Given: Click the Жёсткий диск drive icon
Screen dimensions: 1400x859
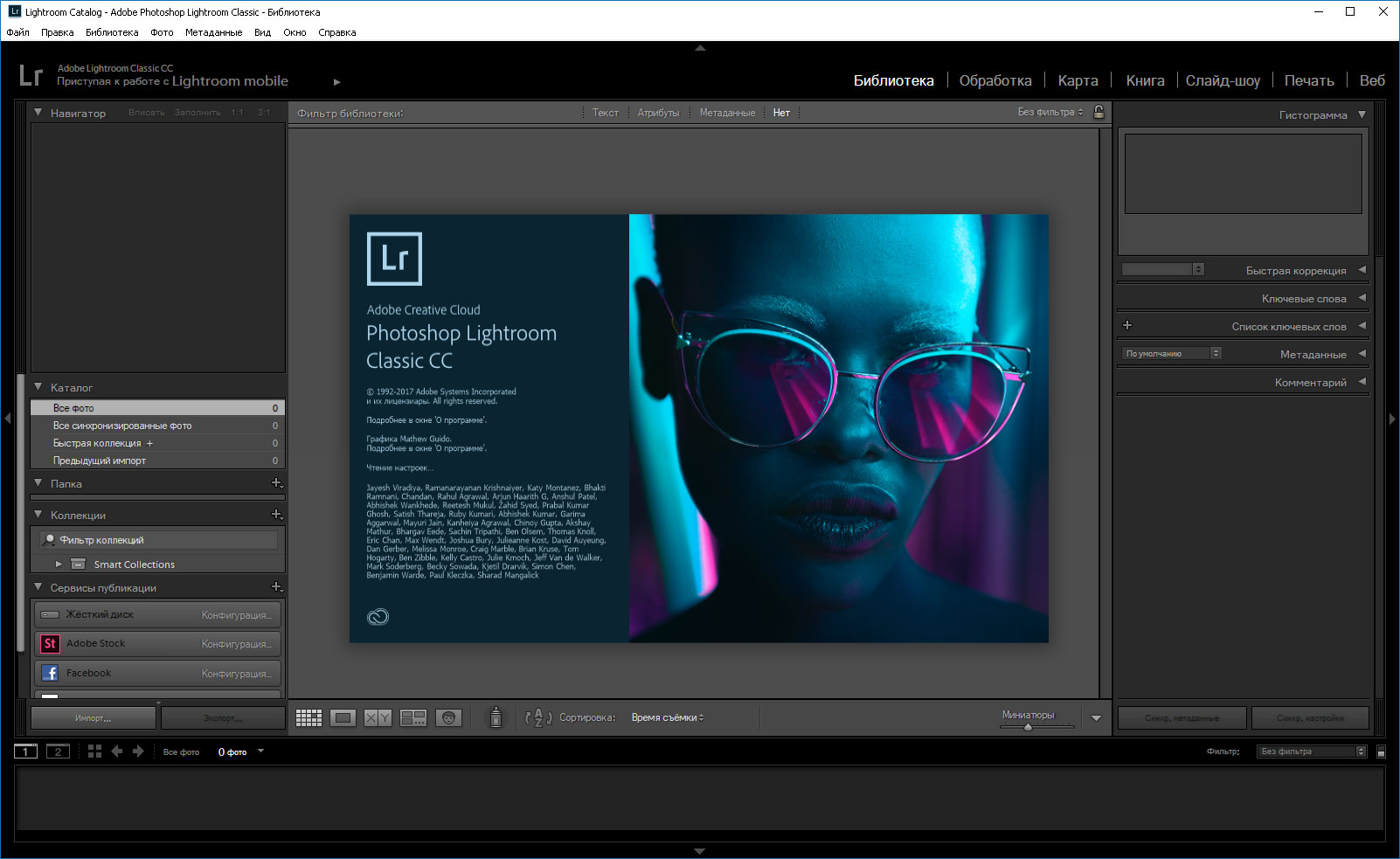Looking at the screenshot, I should [50, 614].
